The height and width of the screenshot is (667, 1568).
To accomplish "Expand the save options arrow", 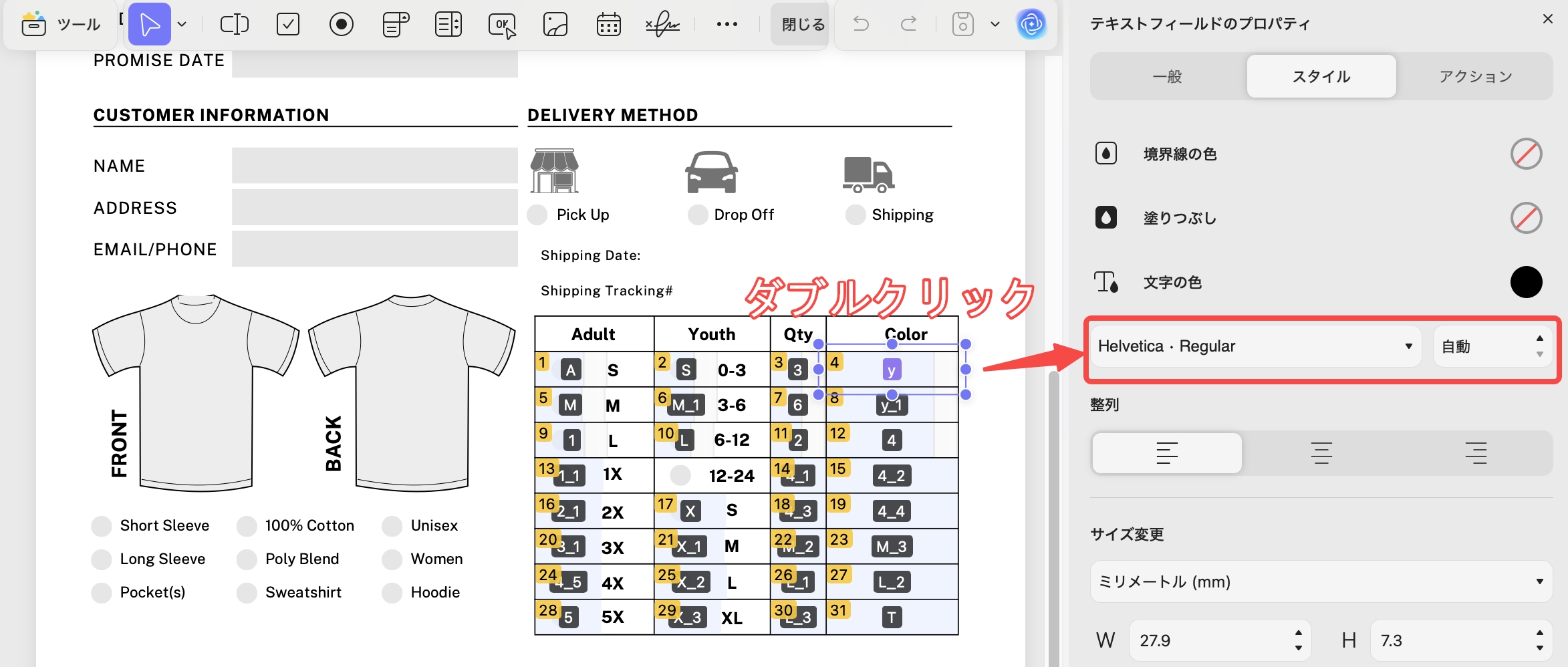I will [995, 25].
